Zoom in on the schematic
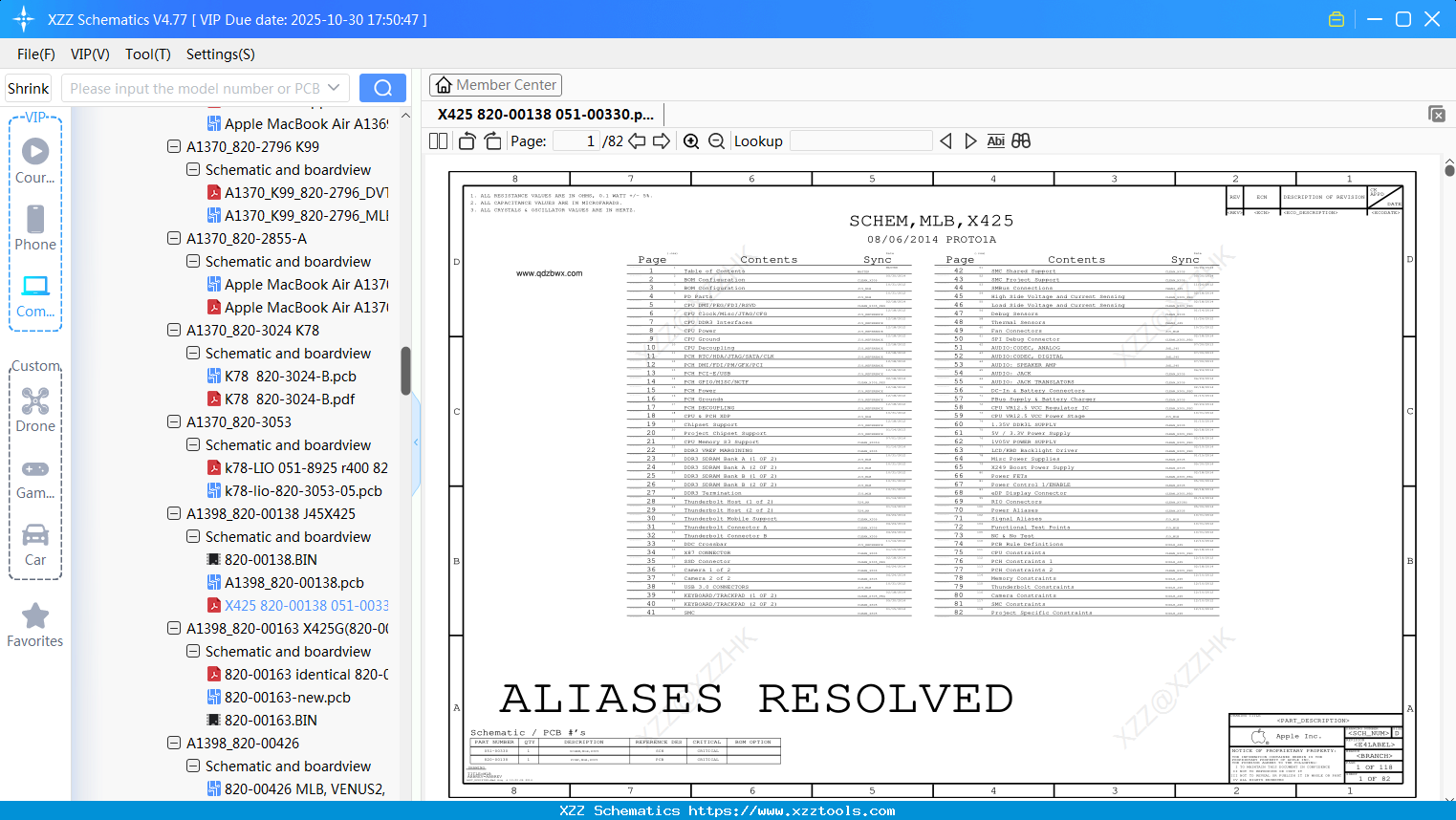The width and height of the screenshot is (1456, 820). 691,141
